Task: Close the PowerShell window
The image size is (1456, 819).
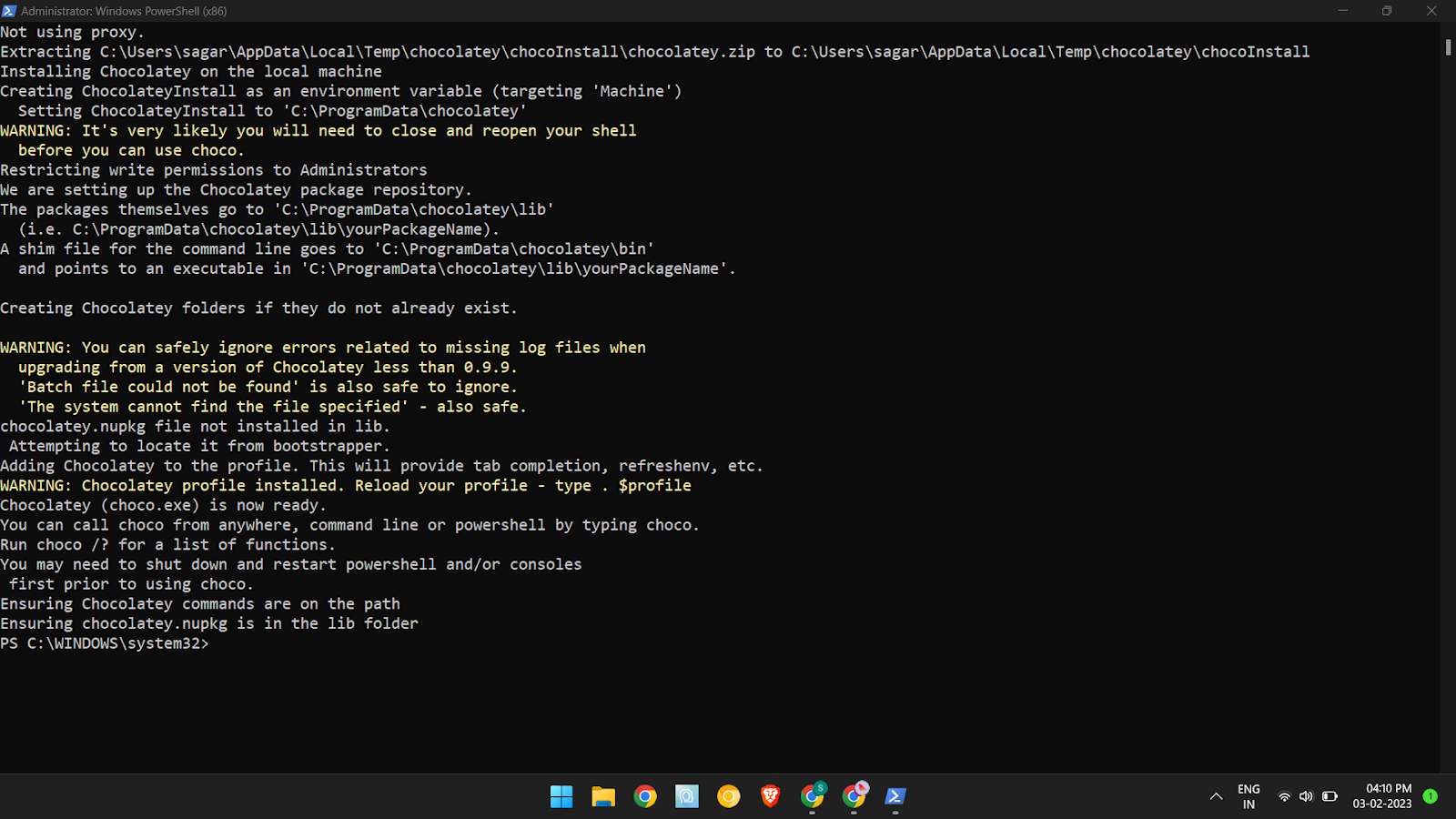Action: (x=1431, y=11)
